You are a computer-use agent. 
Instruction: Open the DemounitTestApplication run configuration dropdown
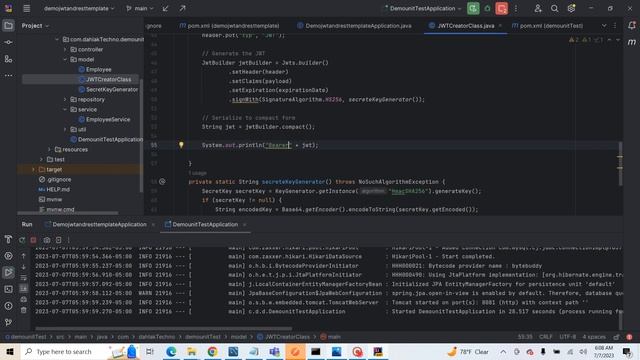click(423, 8)
